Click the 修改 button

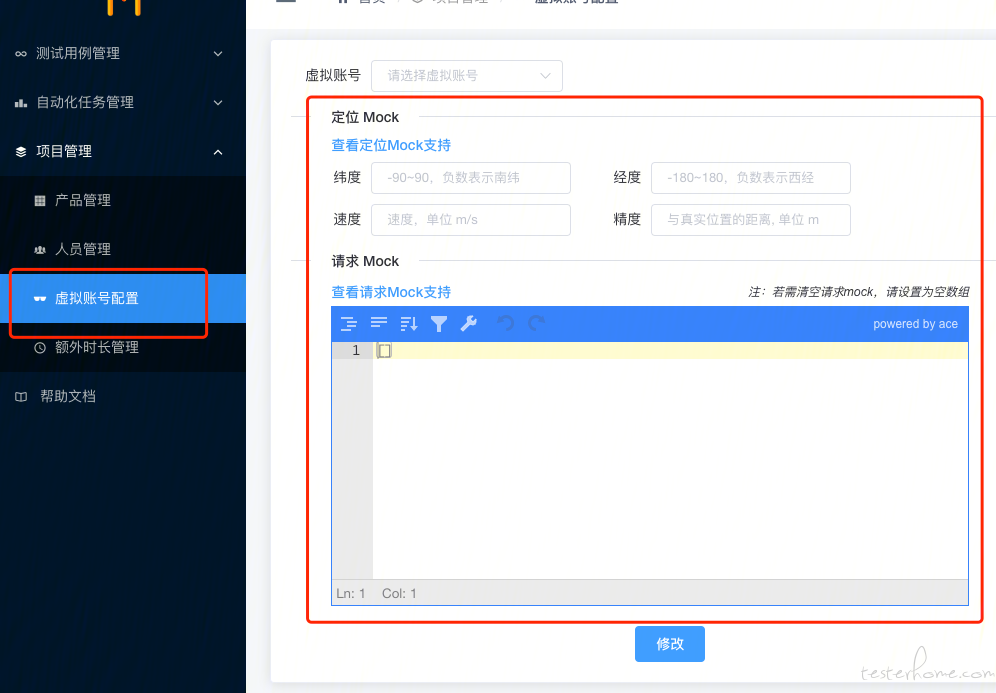tap(670, 644)
